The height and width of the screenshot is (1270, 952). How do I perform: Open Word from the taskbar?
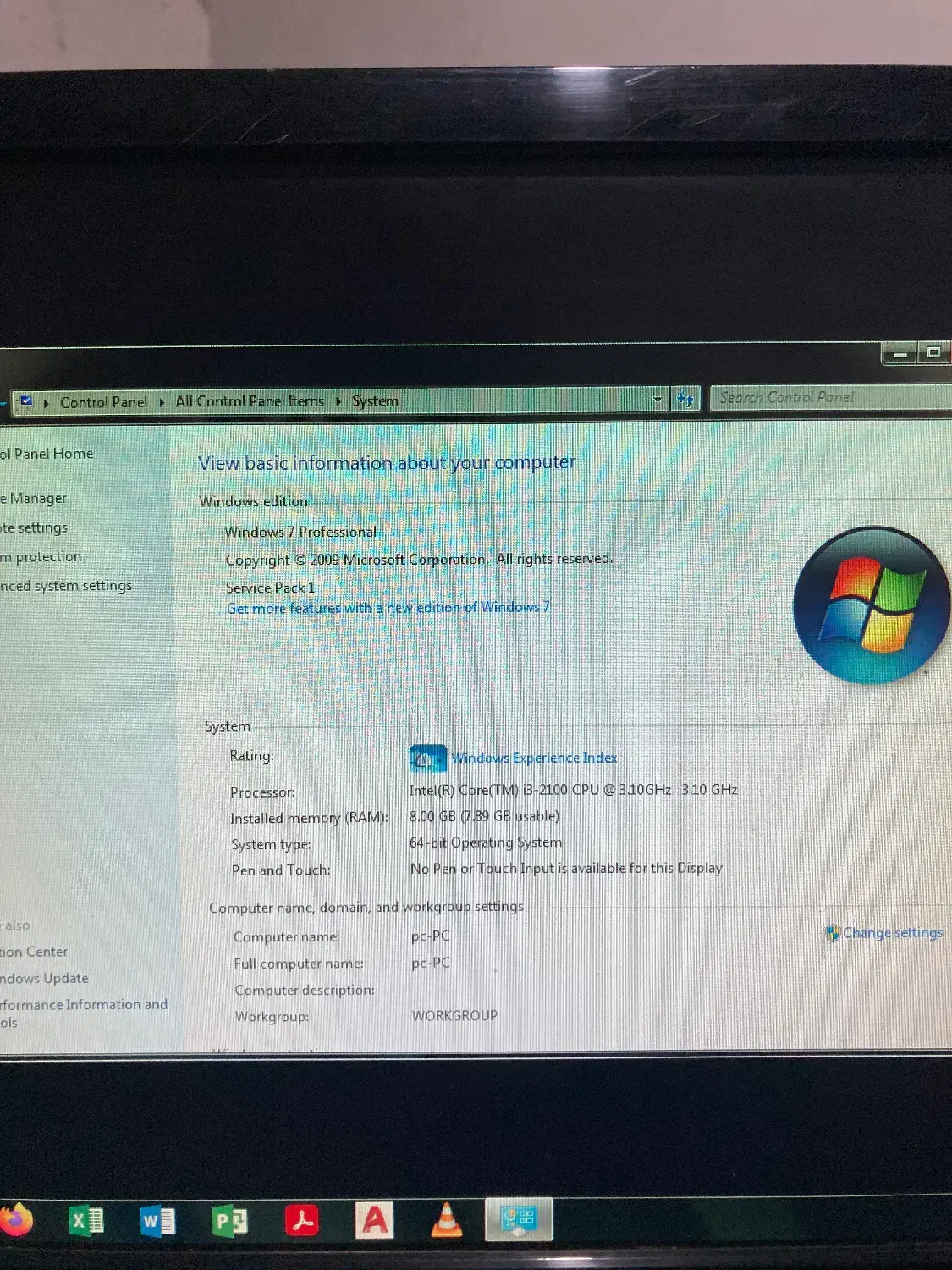click(x=157, y=1221)
